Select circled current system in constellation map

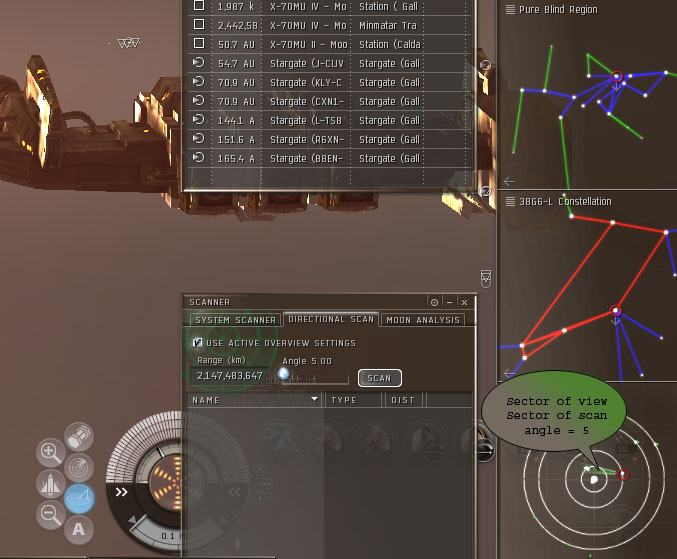click(616, 310)
